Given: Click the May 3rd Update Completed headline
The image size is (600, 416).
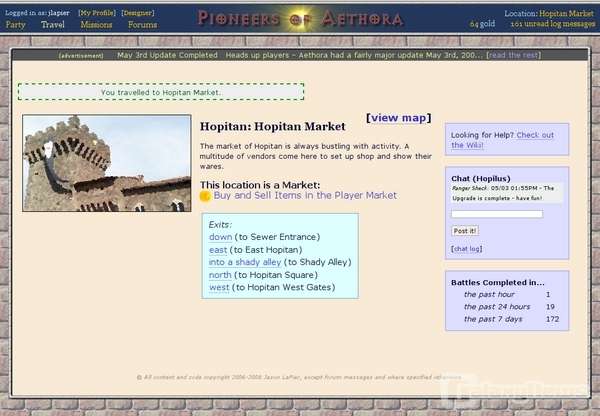Looking at the screenshot, I should tap(167, 55).
